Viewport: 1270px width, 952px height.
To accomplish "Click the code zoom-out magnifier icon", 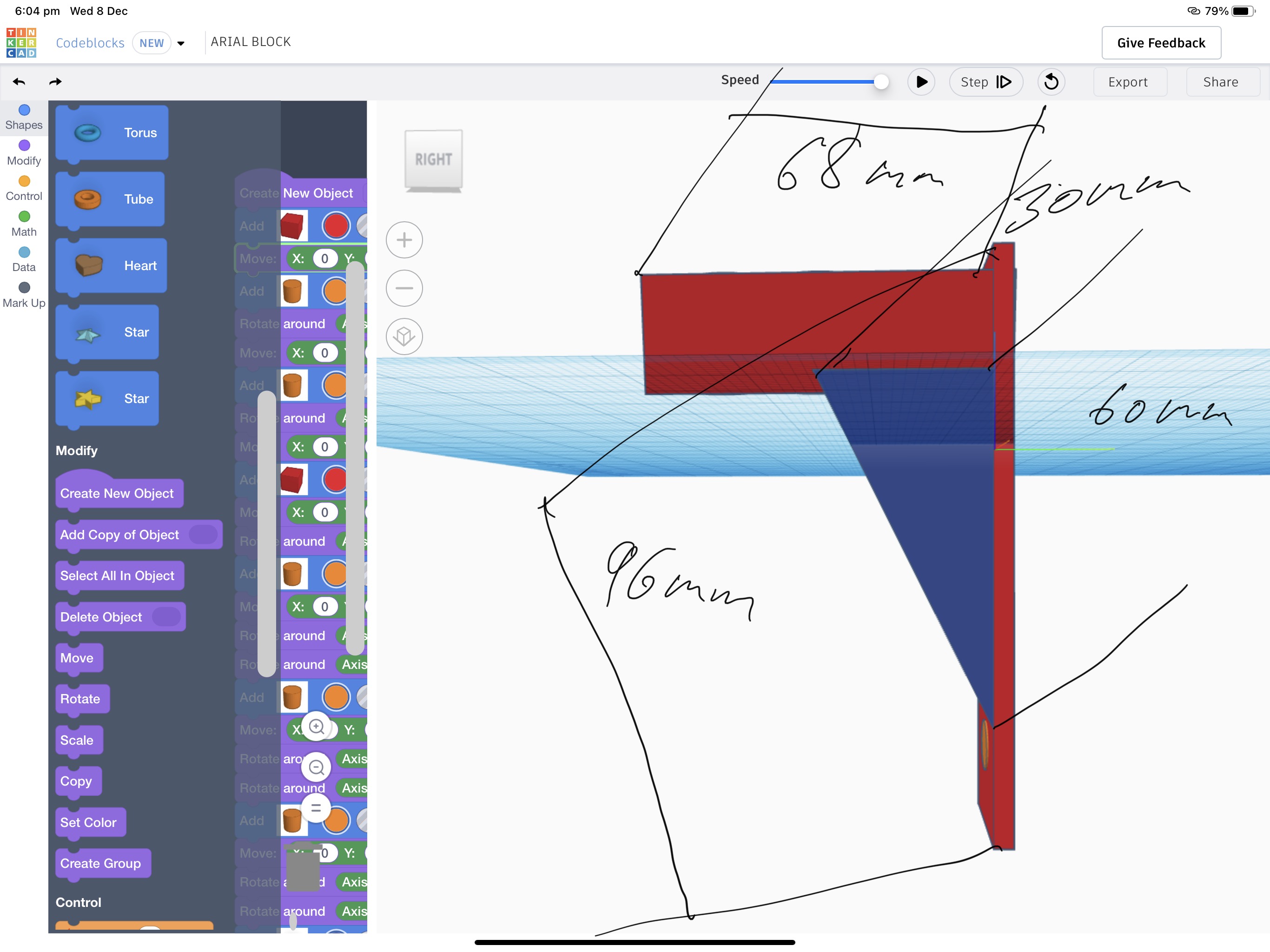I will (x=317, y=767).
